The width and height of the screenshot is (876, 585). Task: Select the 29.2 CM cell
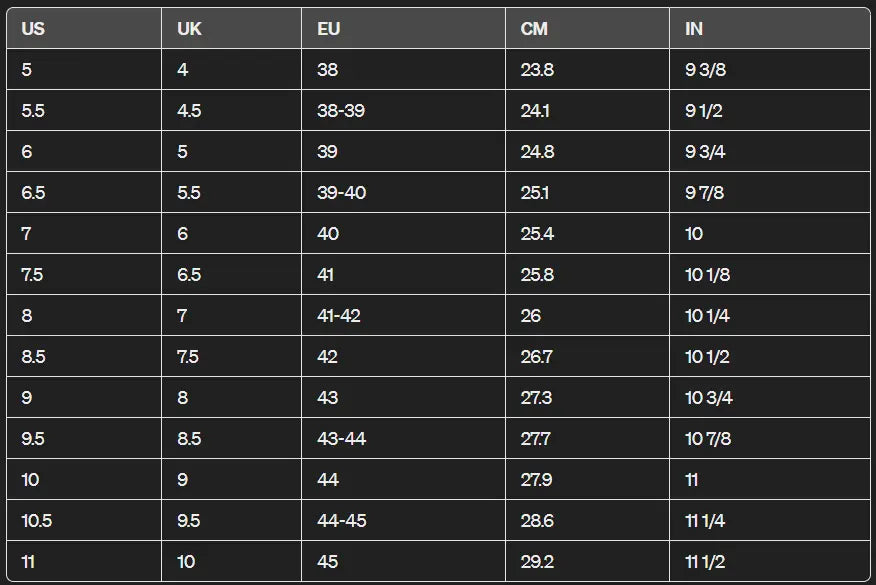[x=537, y=562]
